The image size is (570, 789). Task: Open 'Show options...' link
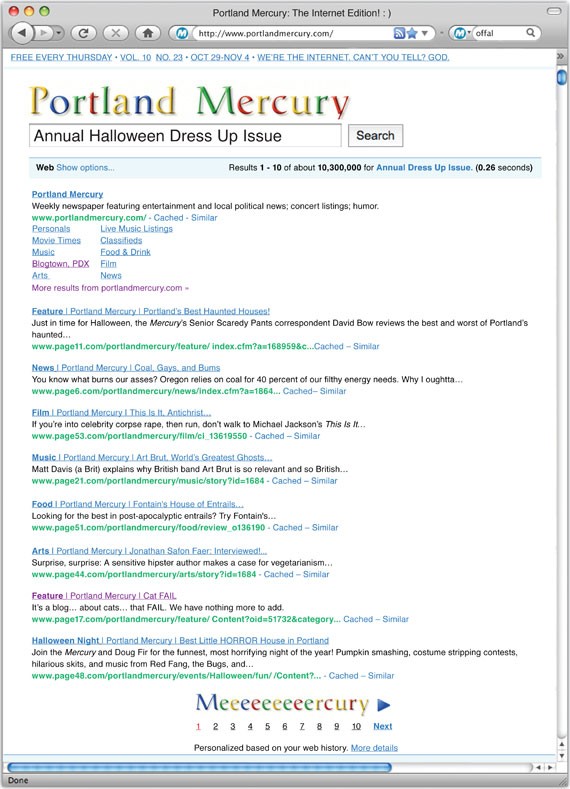86,168
